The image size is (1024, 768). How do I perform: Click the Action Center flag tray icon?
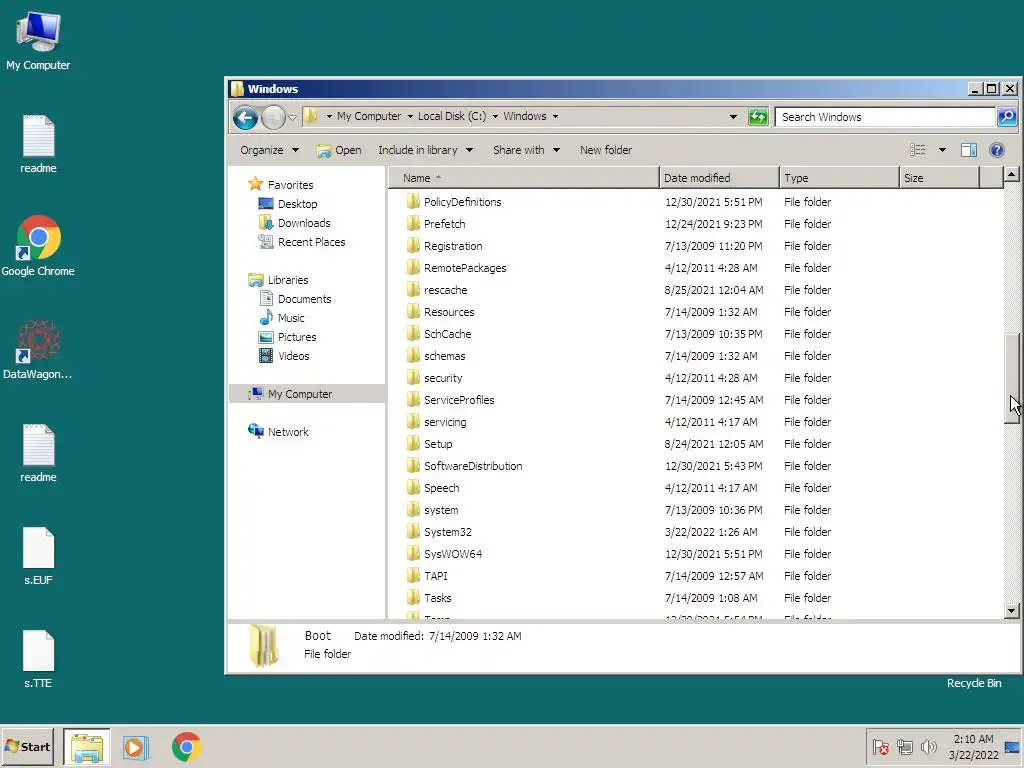[880, 746]
